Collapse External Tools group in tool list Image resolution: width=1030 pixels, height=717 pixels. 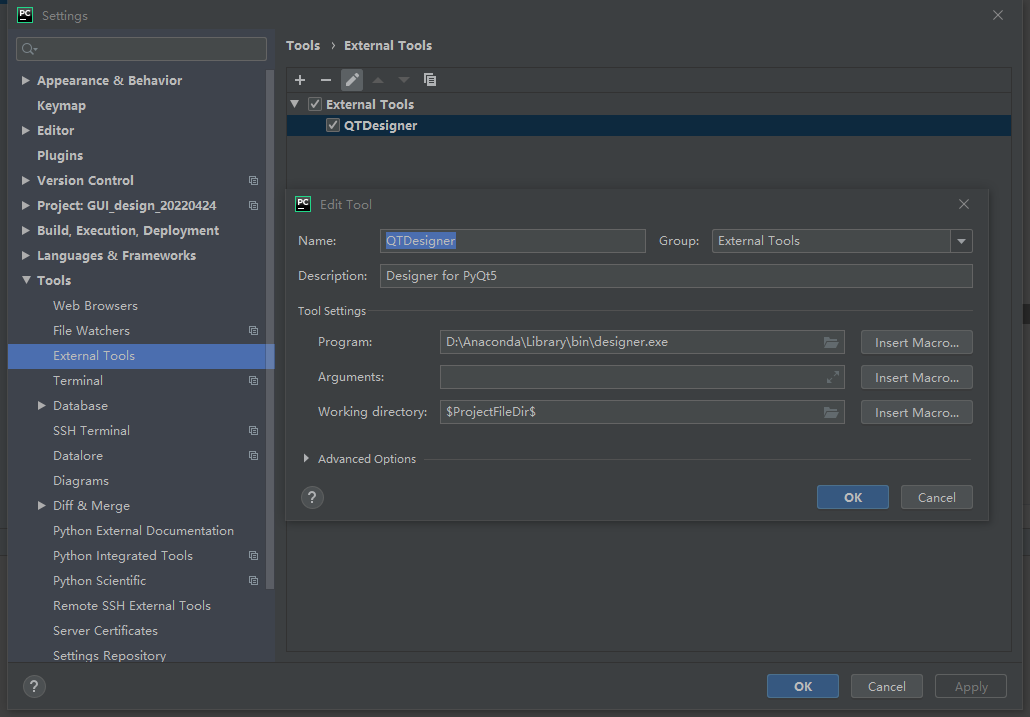click(x=295, y=104)
